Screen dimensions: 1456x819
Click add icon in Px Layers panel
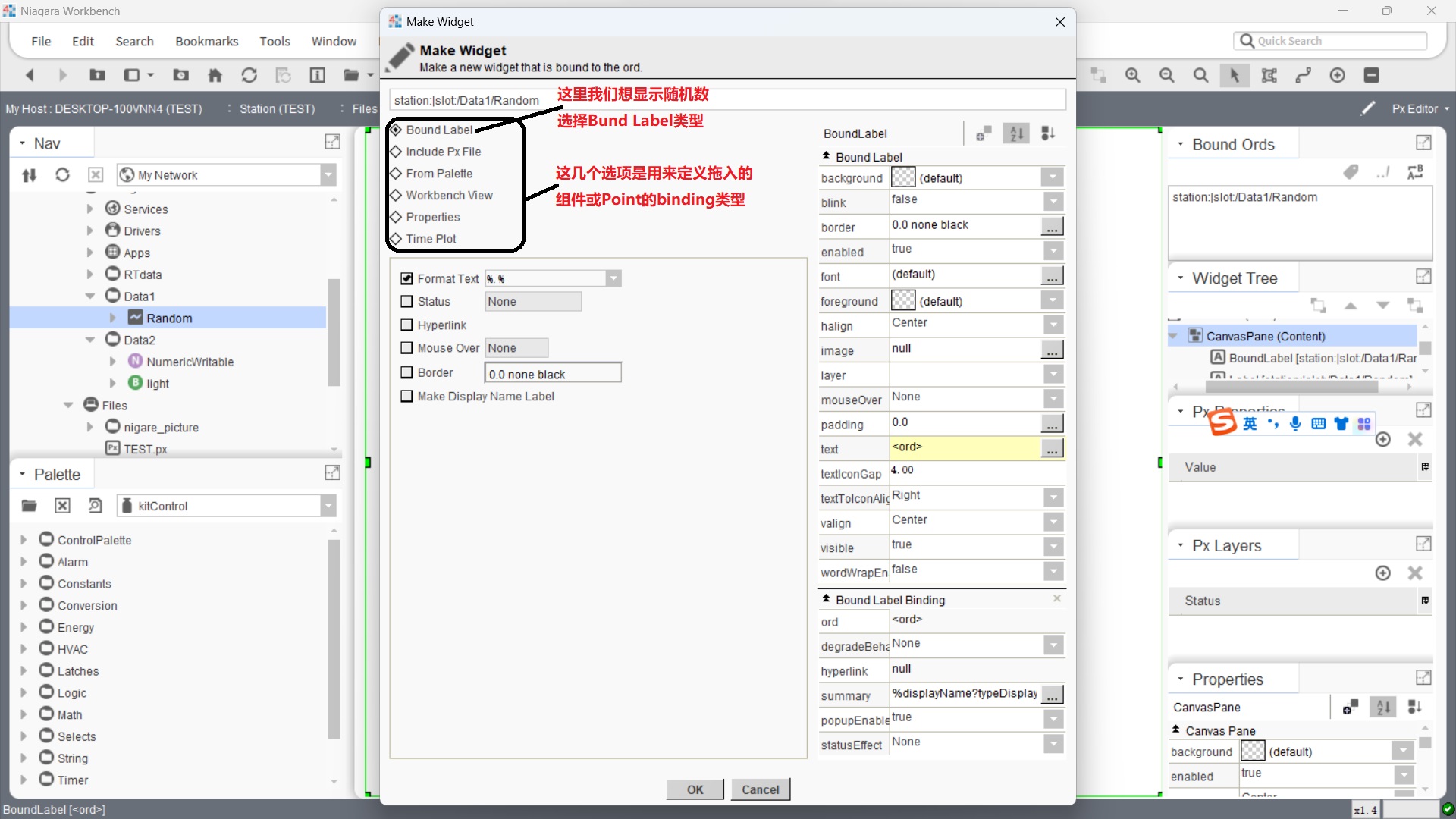(x=1382, y=573)
